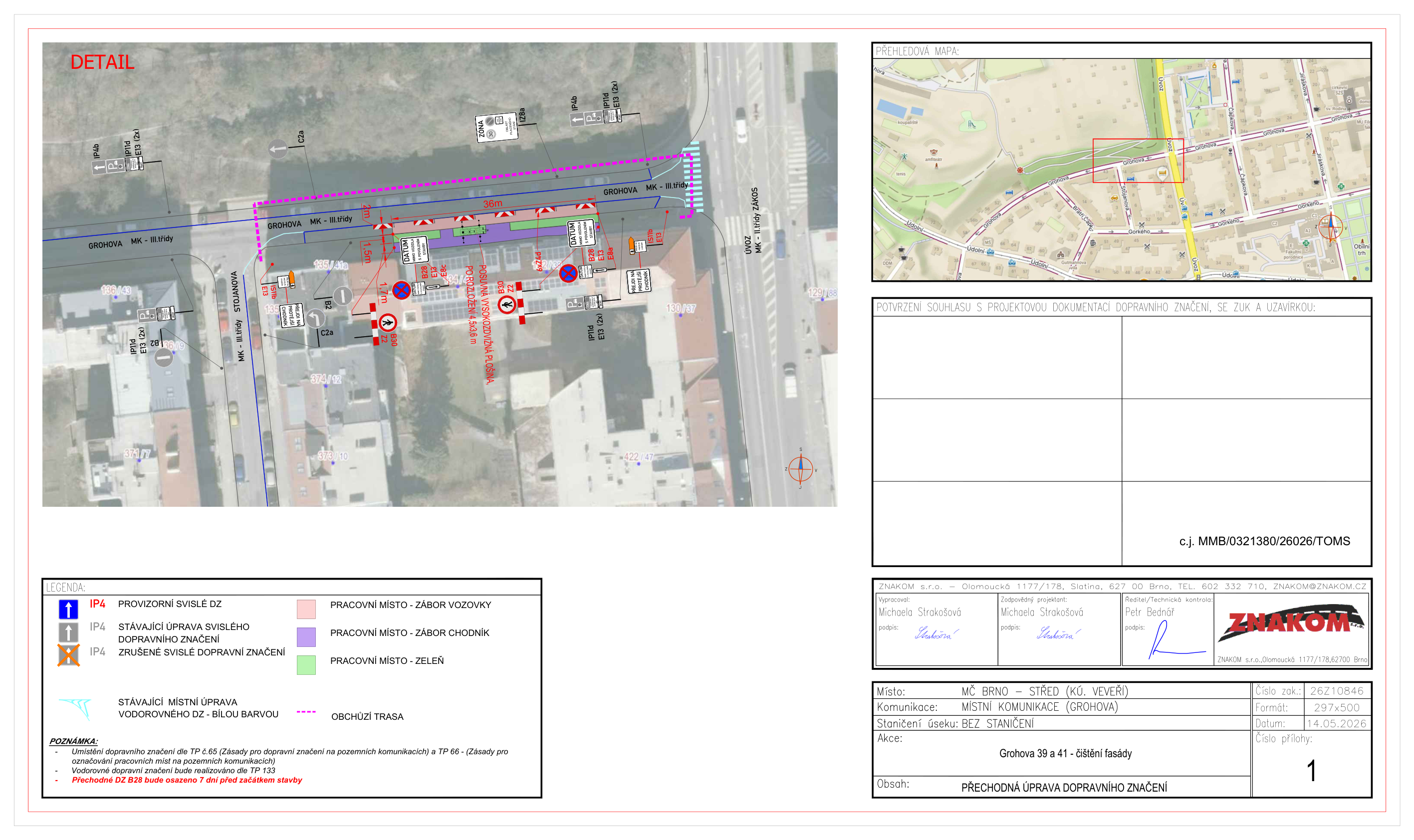Click PRACOVNÍ MÍSTO - ZÁBOR VOZOVKY label
Screen dimensions: 1414x840
click(x=411, y=605)
